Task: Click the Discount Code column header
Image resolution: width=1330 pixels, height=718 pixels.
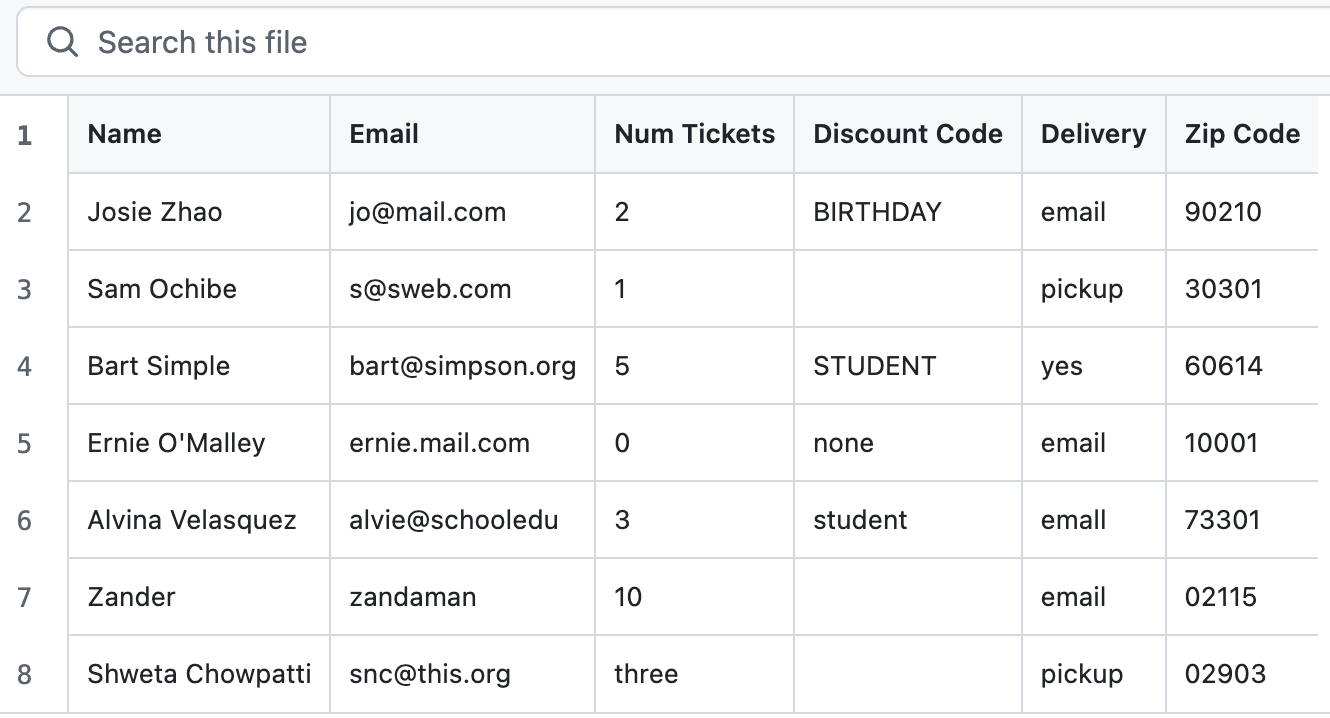Action: click(x=908, y=134)
